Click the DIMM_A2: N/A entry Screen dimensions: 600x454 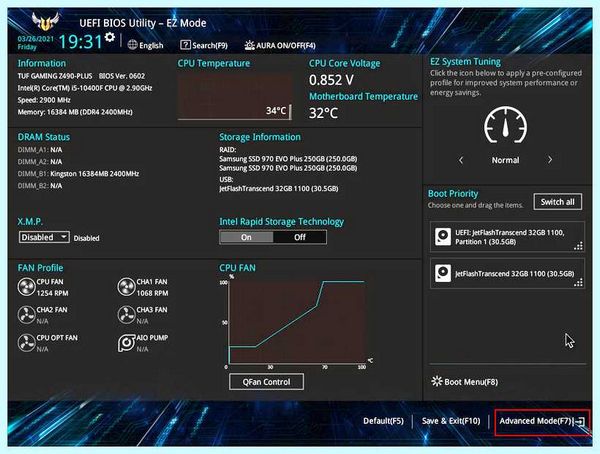click(x=40, y=162)
